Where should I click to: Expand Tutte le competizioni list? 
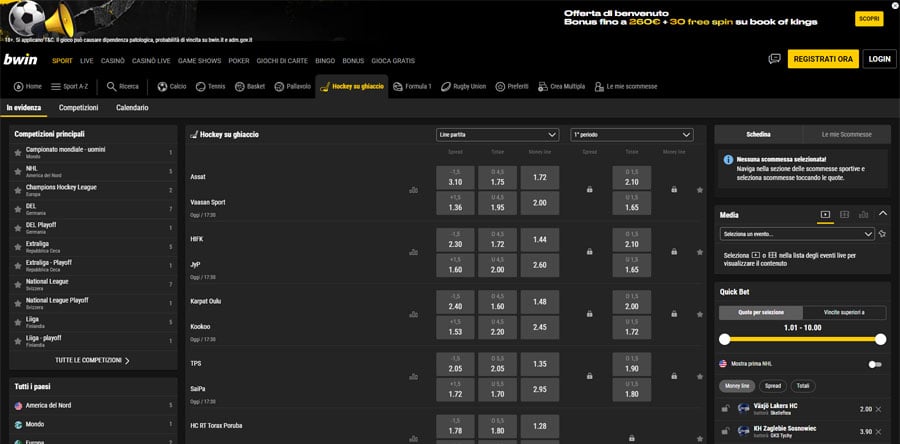[x=93, y=361]
